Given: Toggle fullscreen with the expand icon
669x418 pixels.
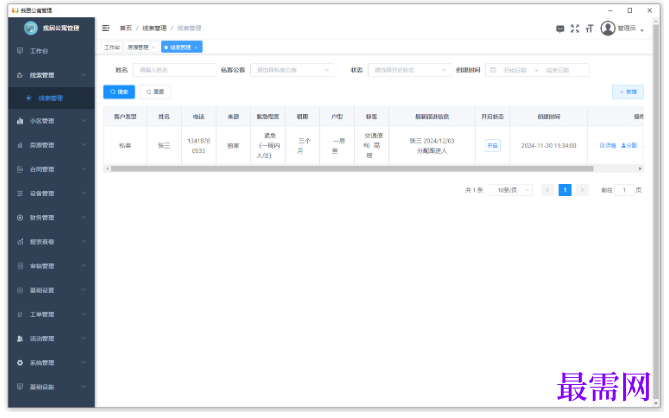Looking at the screenshot, I should [575, 29].
